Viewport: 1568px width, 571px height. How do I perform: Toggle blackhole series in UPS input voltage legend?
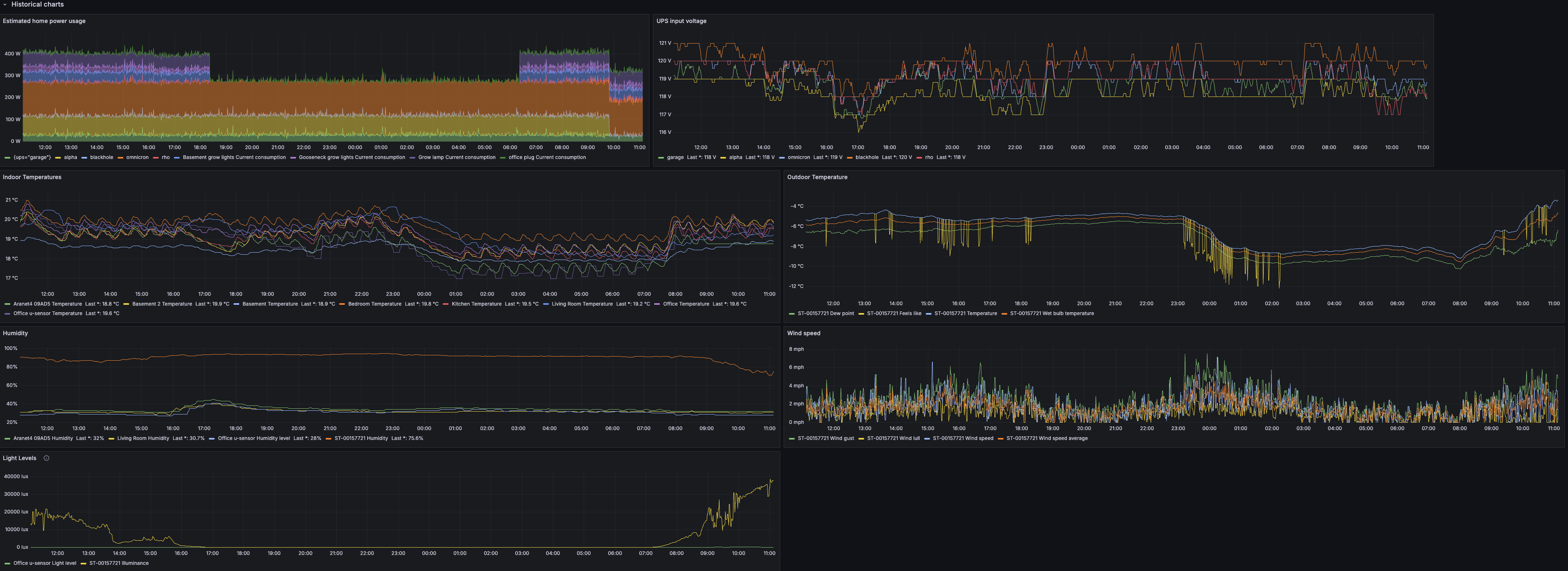(x=867, y=157)
